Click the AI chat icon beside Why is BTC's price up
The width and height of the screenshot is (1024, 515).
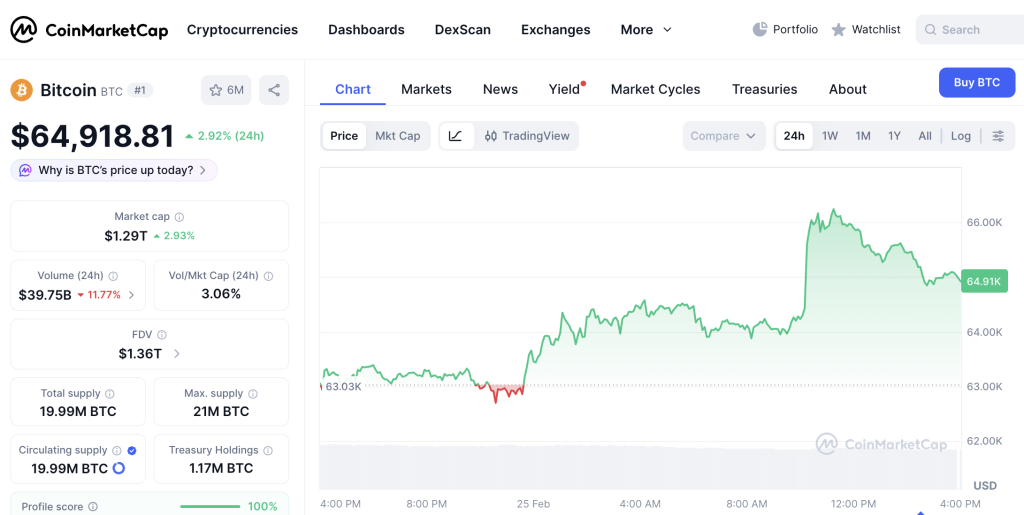click(x=25, y=170)
